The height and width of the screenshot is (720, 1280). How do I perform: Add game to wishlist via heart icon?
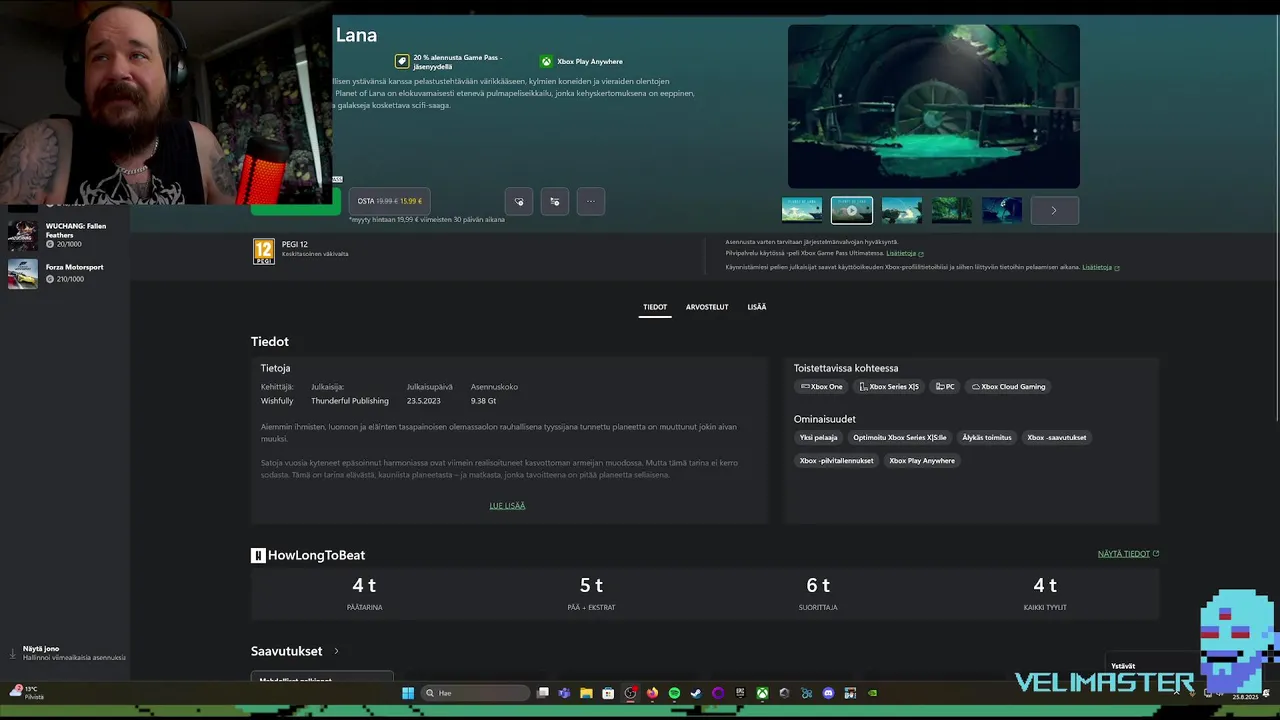(x=519, y=201)
